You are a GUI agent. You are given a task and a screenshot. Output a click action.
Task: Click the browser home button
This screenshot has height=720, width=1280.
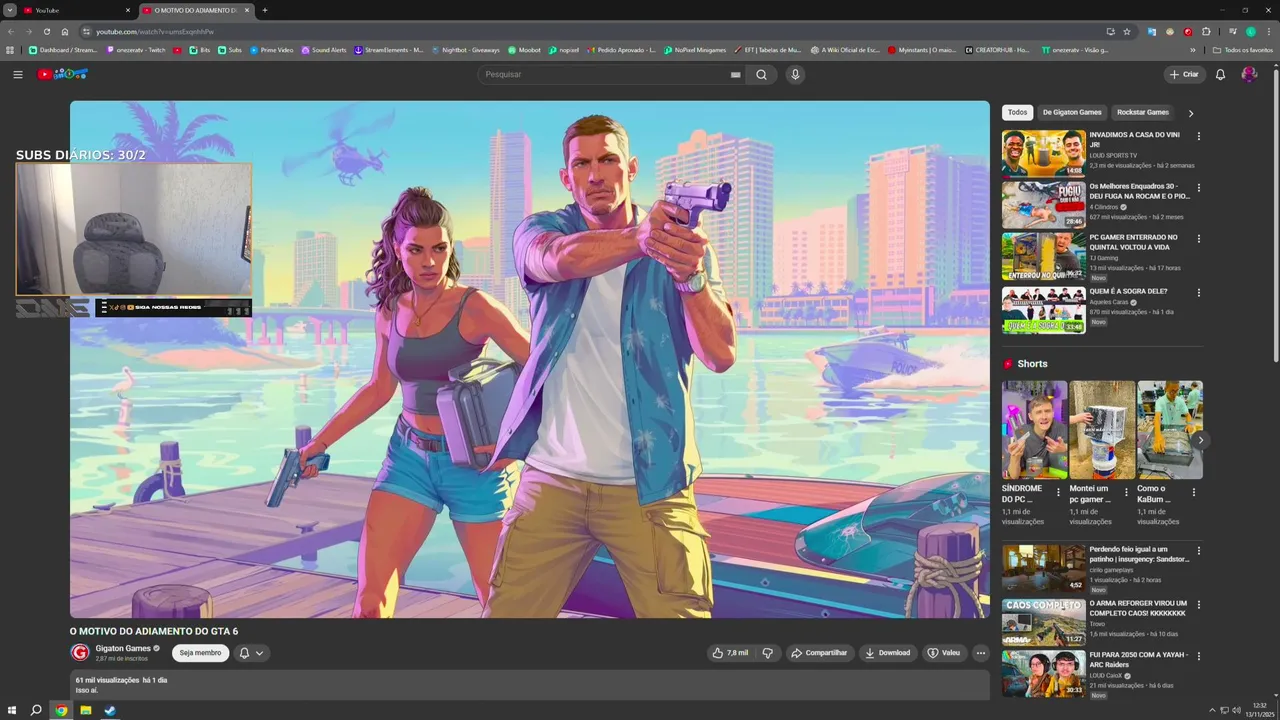pos(65,31)
